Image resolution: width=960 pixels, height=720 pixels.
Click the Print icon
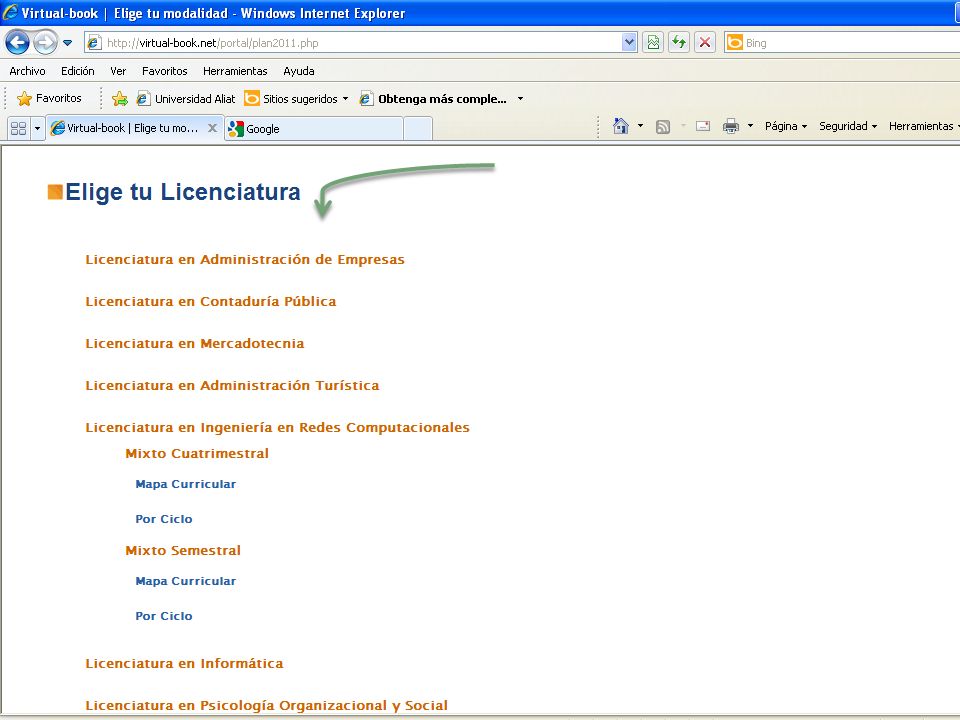pos(731,126)
